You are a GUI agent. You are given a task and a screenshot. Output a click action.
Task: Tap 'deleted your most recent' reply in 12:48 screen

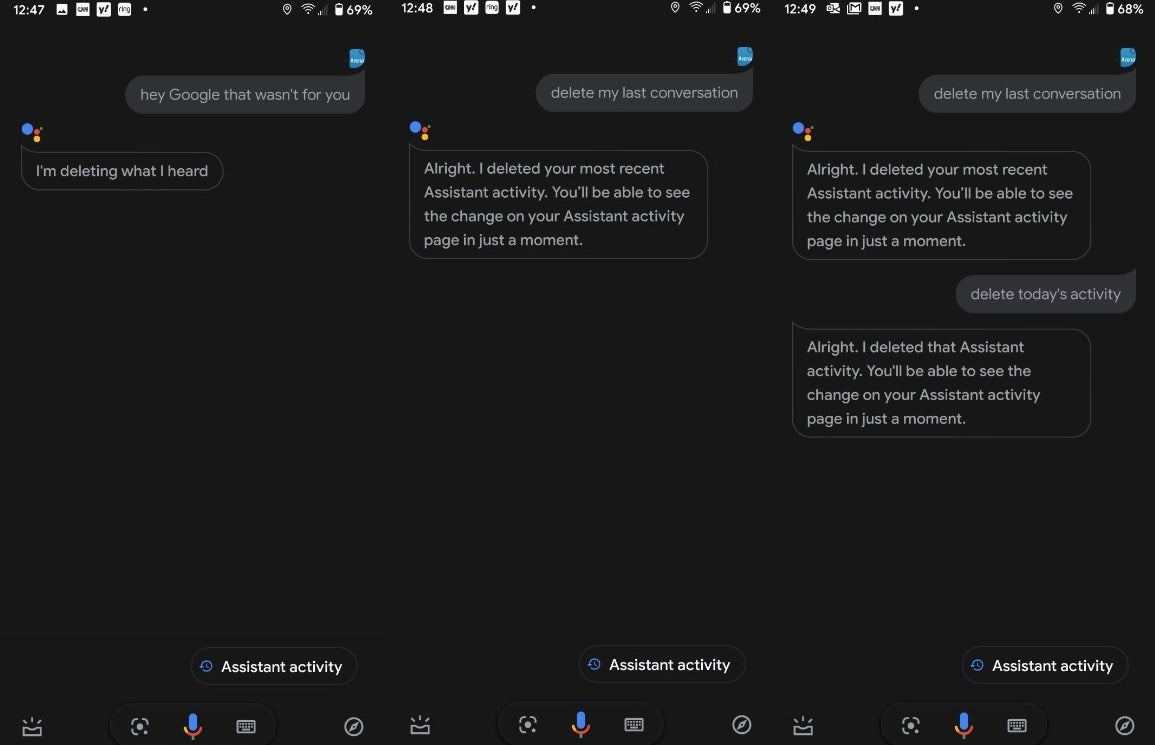[x=558, y=204]
